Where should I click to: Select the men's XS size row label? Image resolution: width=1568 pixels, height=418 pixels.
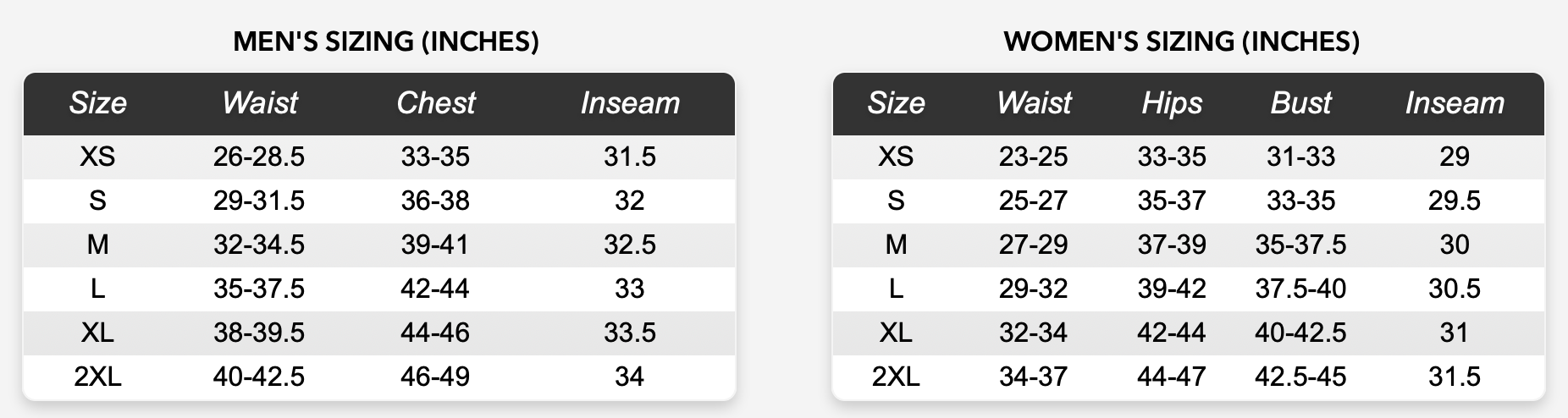point(97,157)
